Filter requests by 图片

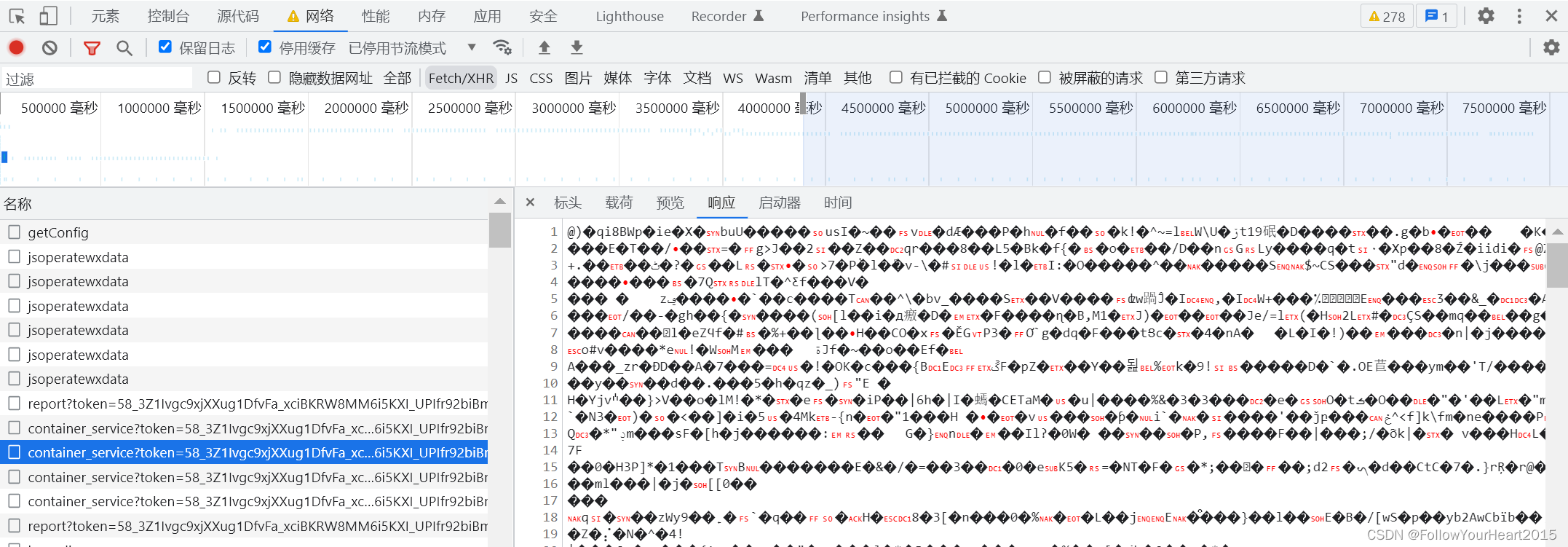(x=578, y=78)
